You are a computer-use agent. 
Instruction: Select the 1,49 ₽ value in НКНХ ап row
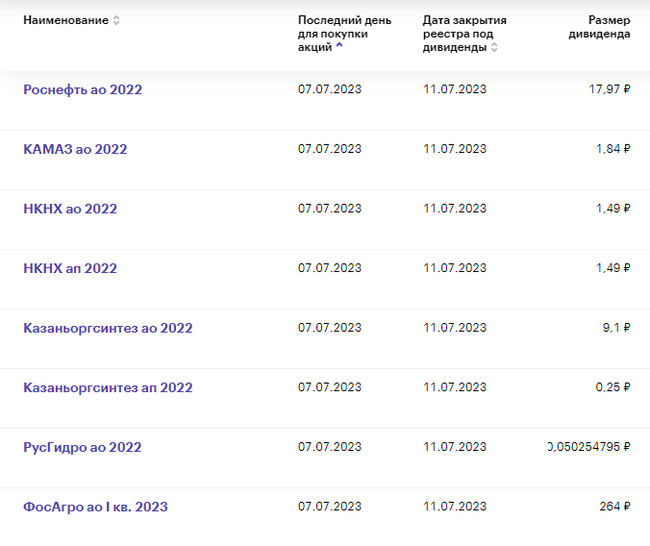click(x=613, y=268)
